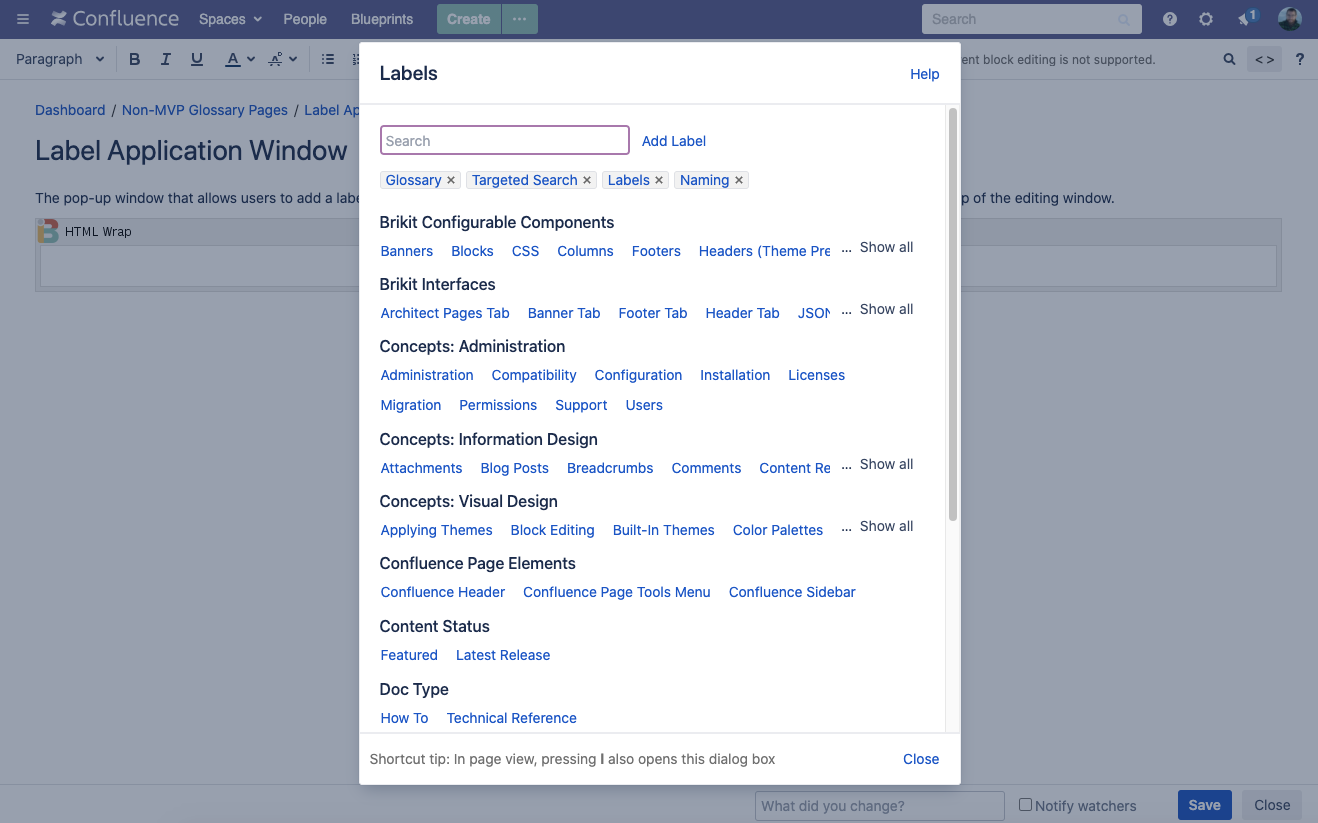
Task: Click the 'What did you change?' field
Action: [x=880, y=805]
